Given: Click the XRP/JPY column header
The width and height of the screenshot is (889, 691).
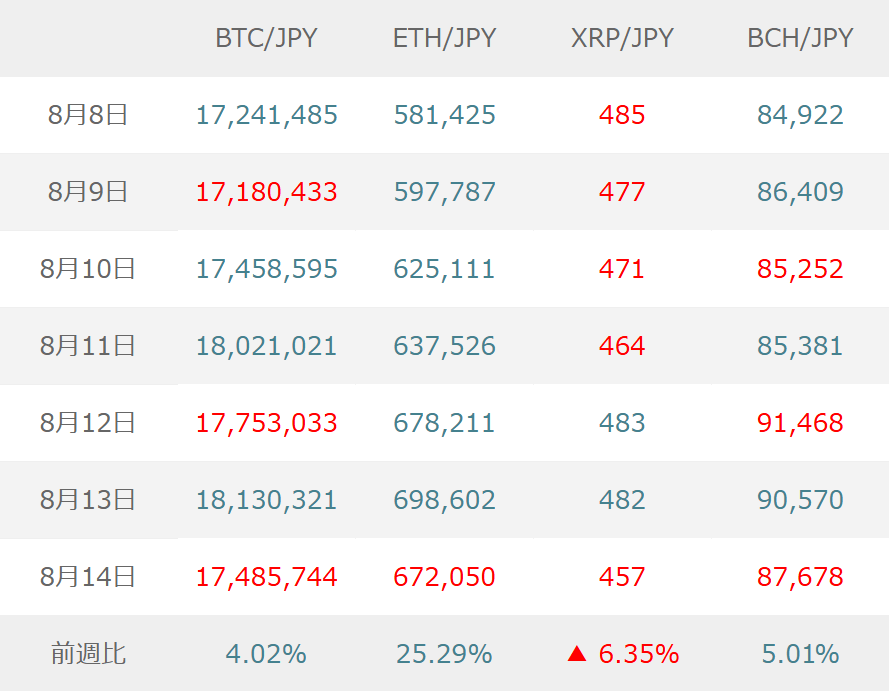Looking at the screenshot, I should click(x=622, y=38).
